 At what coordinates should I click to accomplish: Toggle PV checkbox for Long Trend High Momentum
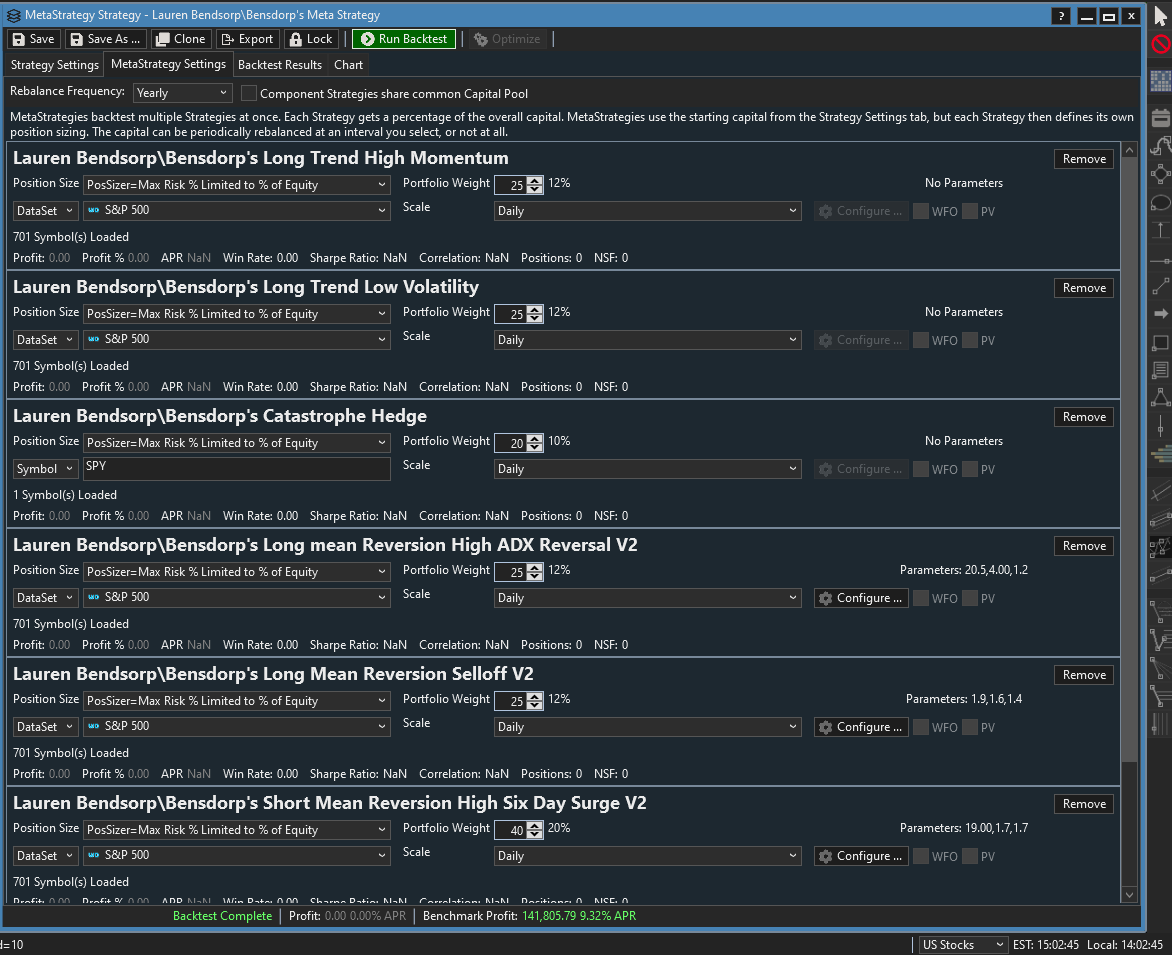[x=969, y=211]
